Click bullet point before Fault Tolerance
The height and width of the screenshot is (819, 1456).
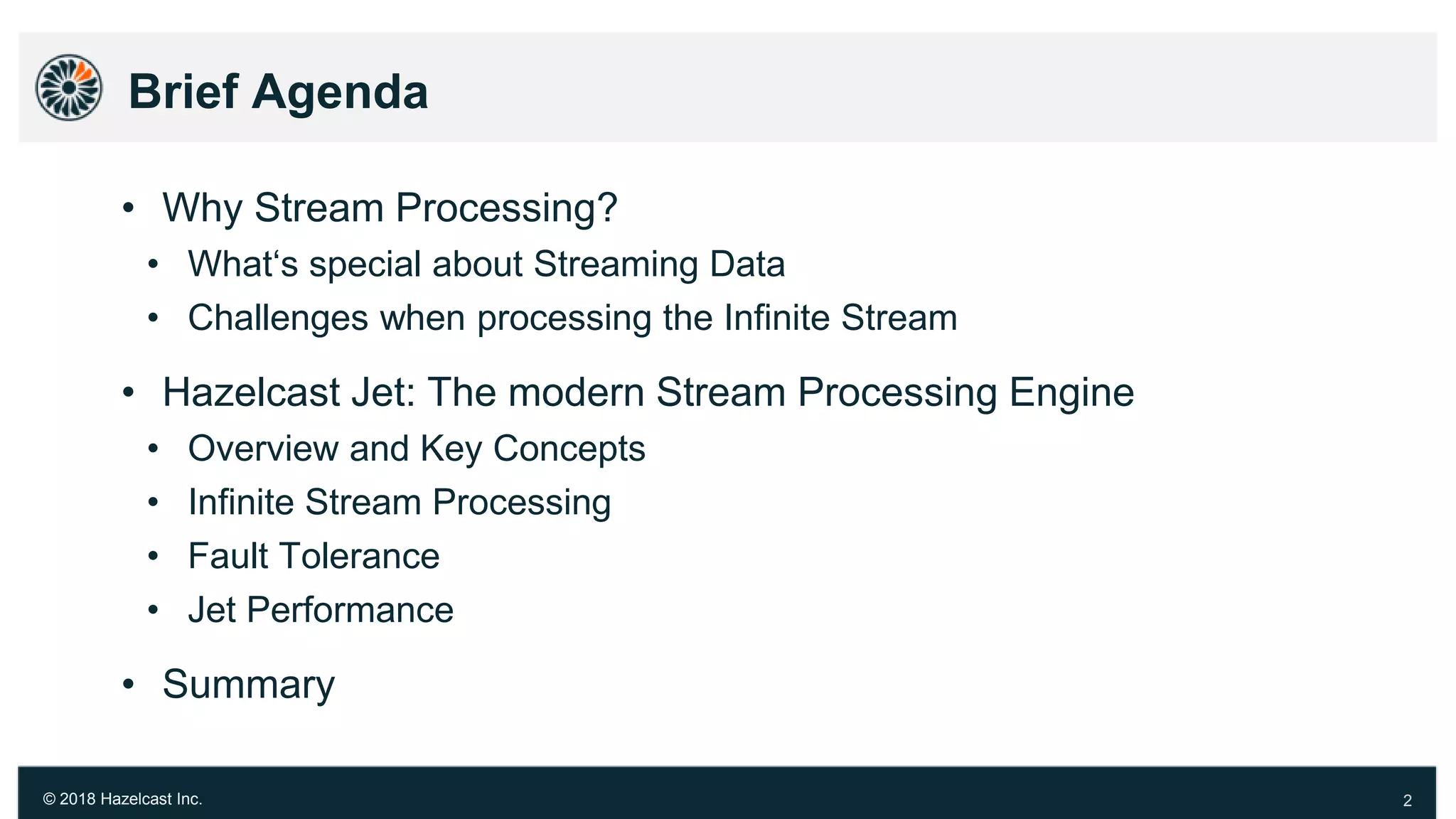(153, 557)
